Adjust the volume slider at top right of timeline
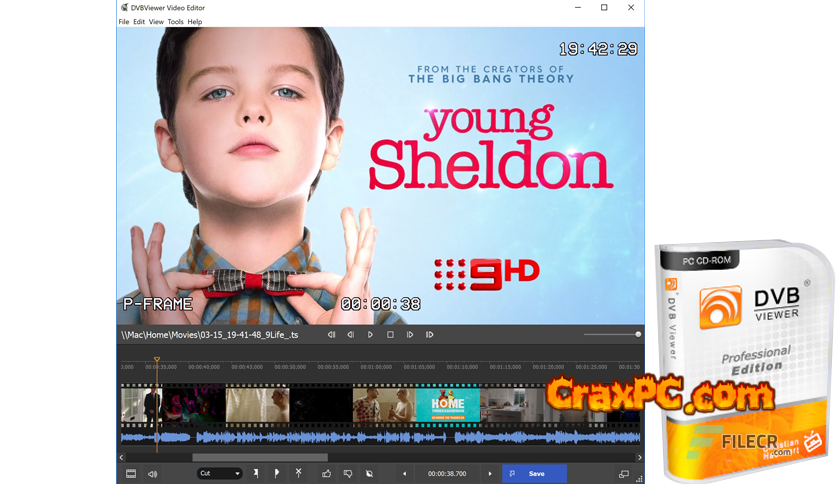 pyautogui.click(x=612, y=334)
